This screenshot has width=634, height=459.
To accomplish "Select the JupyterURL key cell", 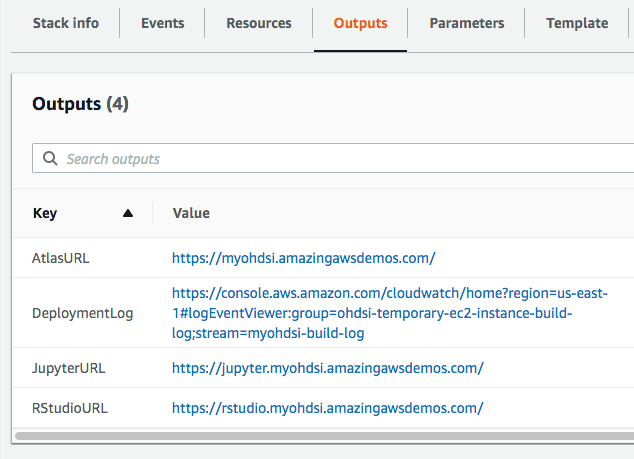I will pyautogui.click(x=68, y=368).
